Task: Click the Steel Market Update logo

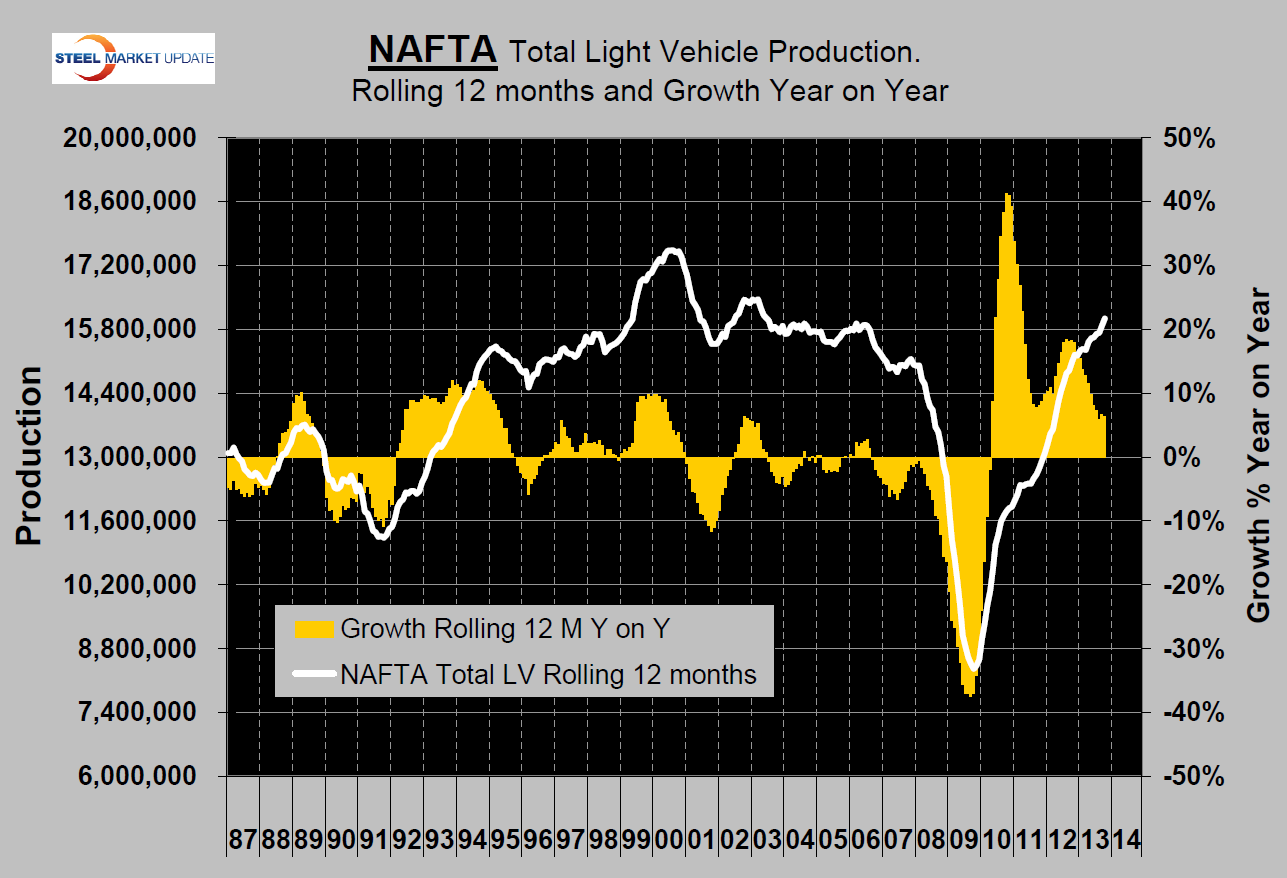Action: point(133,58)
